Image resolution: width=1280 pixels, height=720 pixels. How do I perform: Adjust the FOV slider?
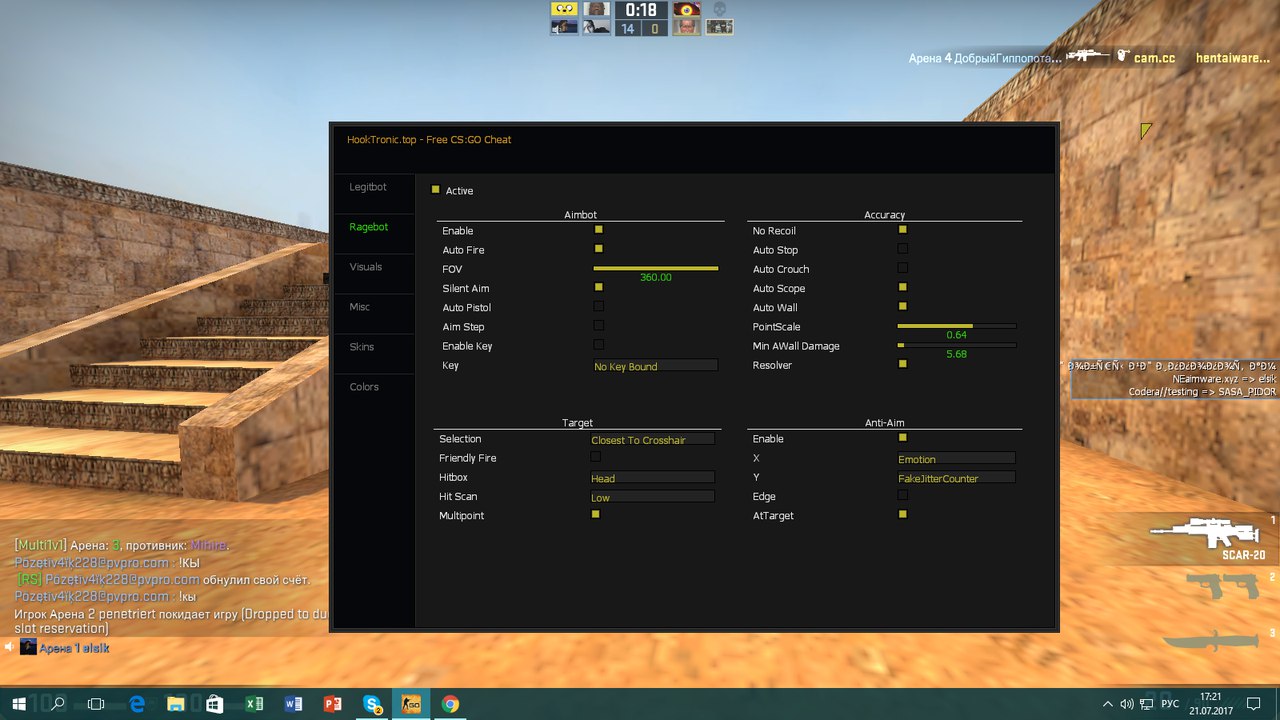(655, 268)
